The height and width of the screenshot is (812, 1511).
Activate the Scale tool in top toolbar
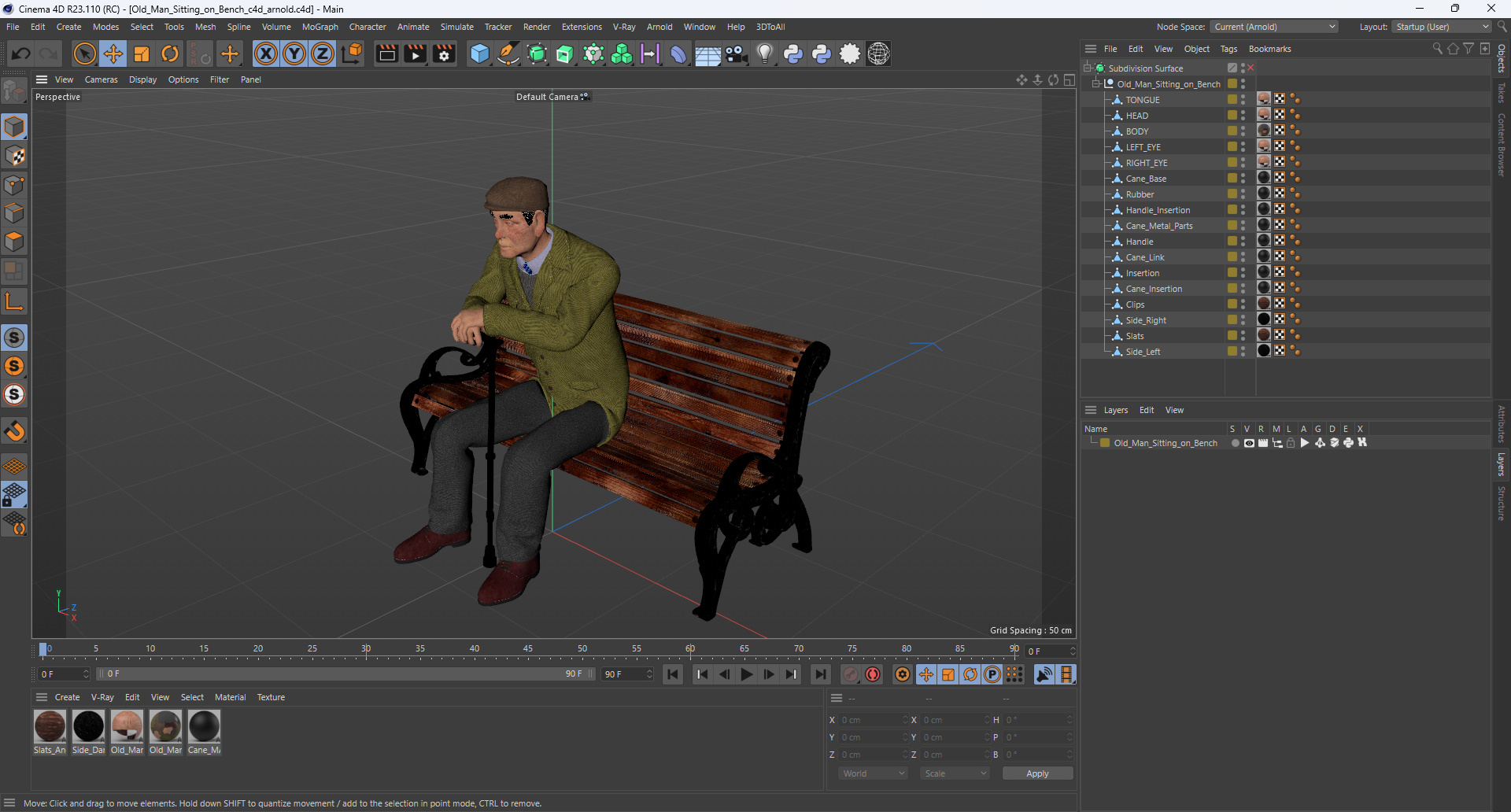(x=142, y=54)
